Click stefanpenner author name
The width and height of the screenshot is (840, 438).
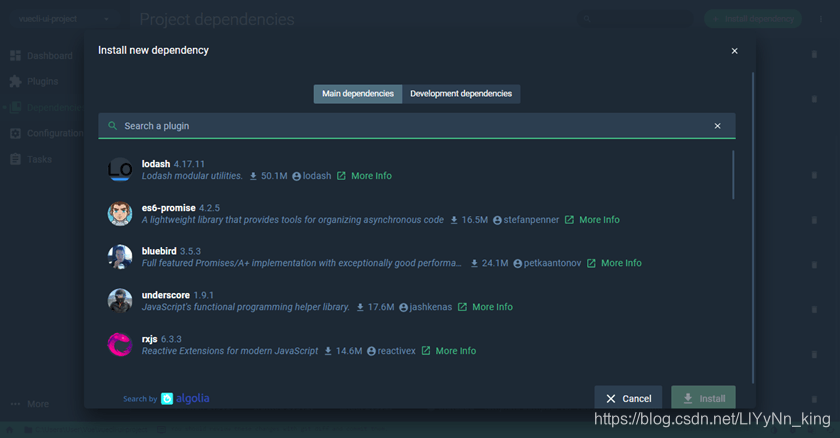pyautogui.click(x=531, y=220)
